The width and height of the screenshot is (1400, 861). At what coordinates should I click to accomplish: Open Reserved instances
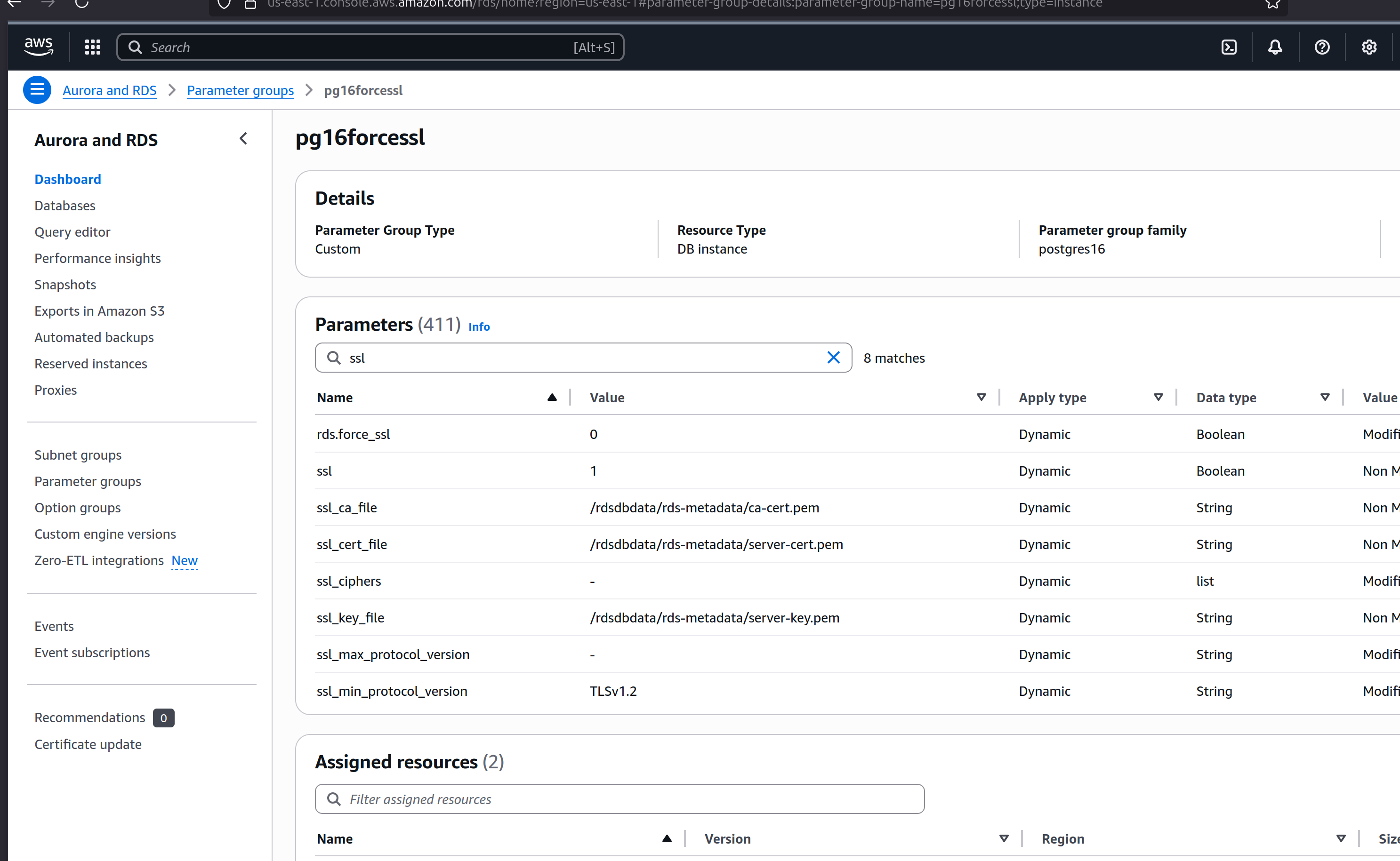click(90, 363)
